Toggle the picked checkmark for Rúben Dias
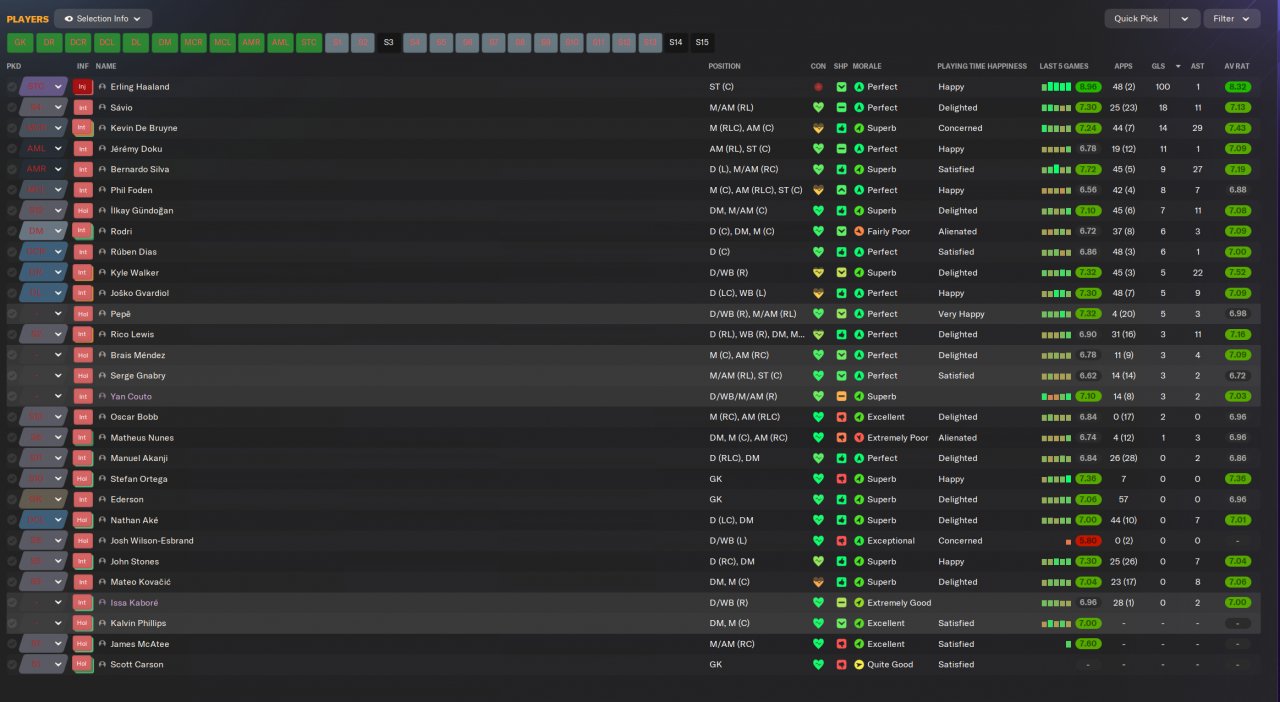Screen dimensions: 1280x702 pyautogui.click(x=12, y=252)
